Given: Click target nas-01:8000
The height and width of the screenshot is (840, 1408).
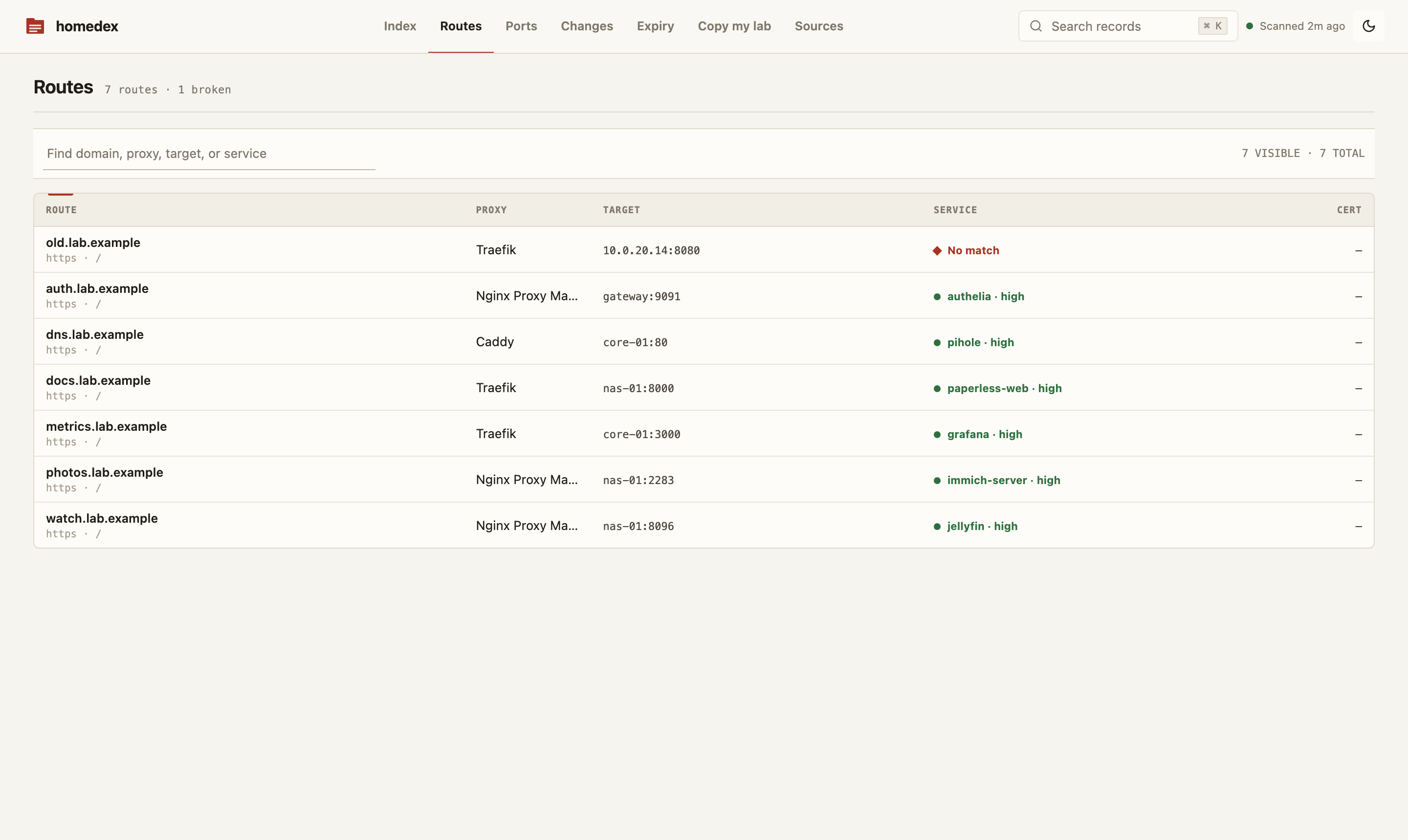Looking at the screenshot, I should pyautogui.click(x=638, y=388).
